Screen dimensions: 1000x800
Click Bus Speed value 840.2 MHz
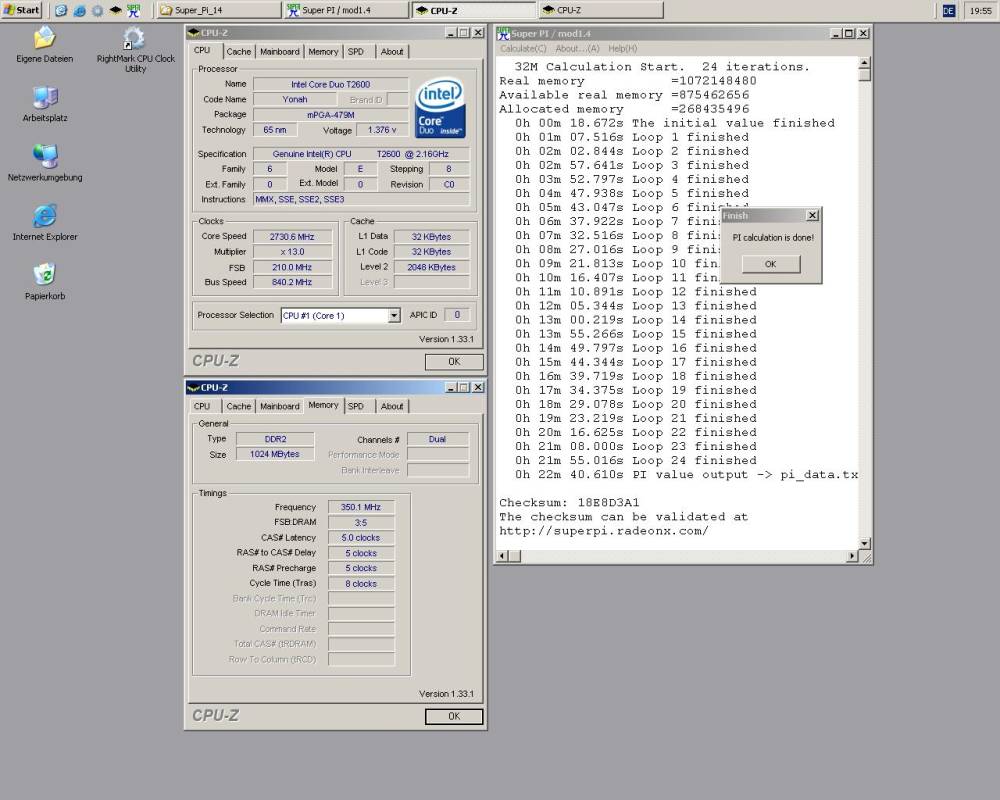pos(292,282)
